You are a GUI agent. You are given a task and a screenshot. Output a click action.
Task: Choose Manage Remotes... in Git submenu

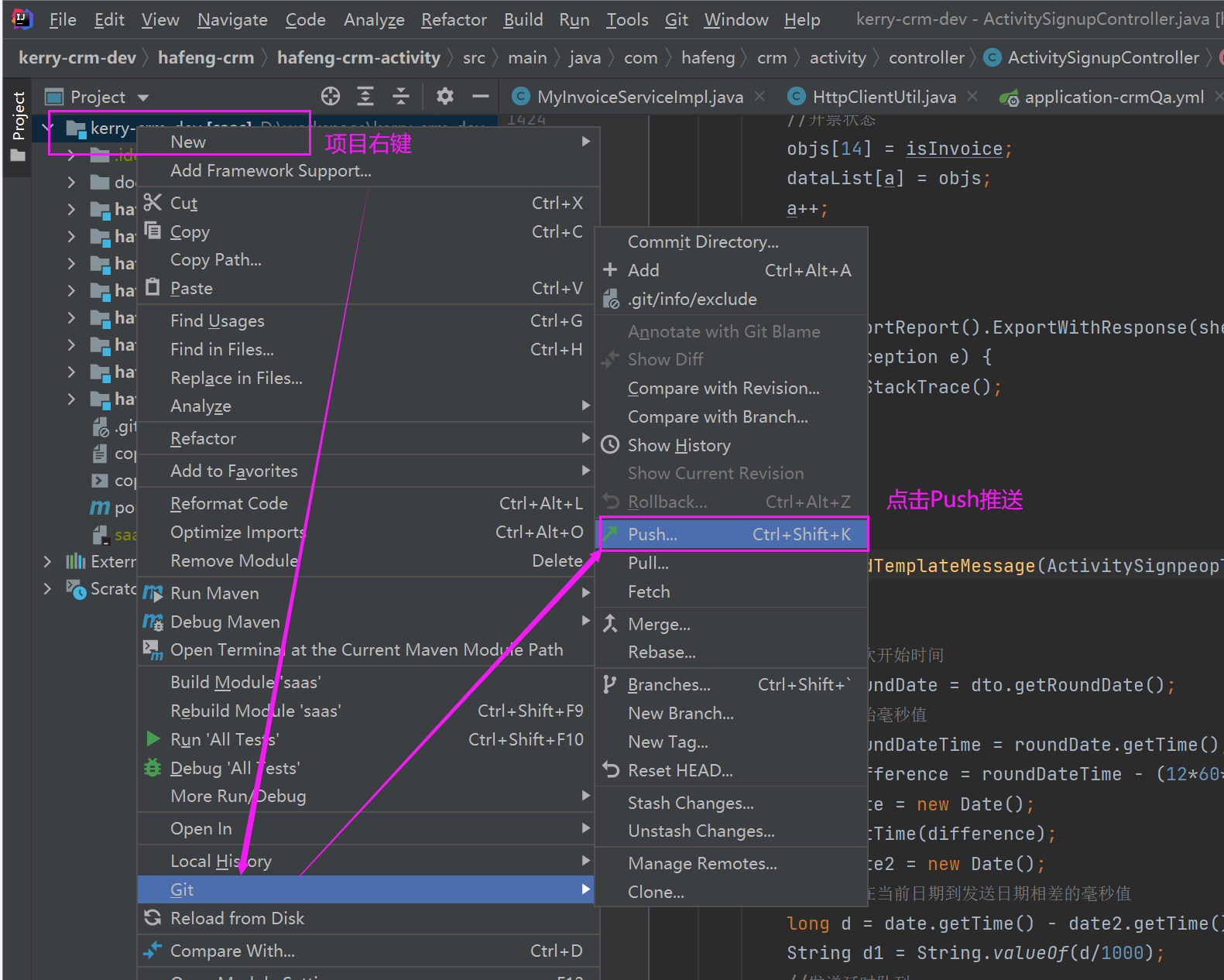point(732,863)
